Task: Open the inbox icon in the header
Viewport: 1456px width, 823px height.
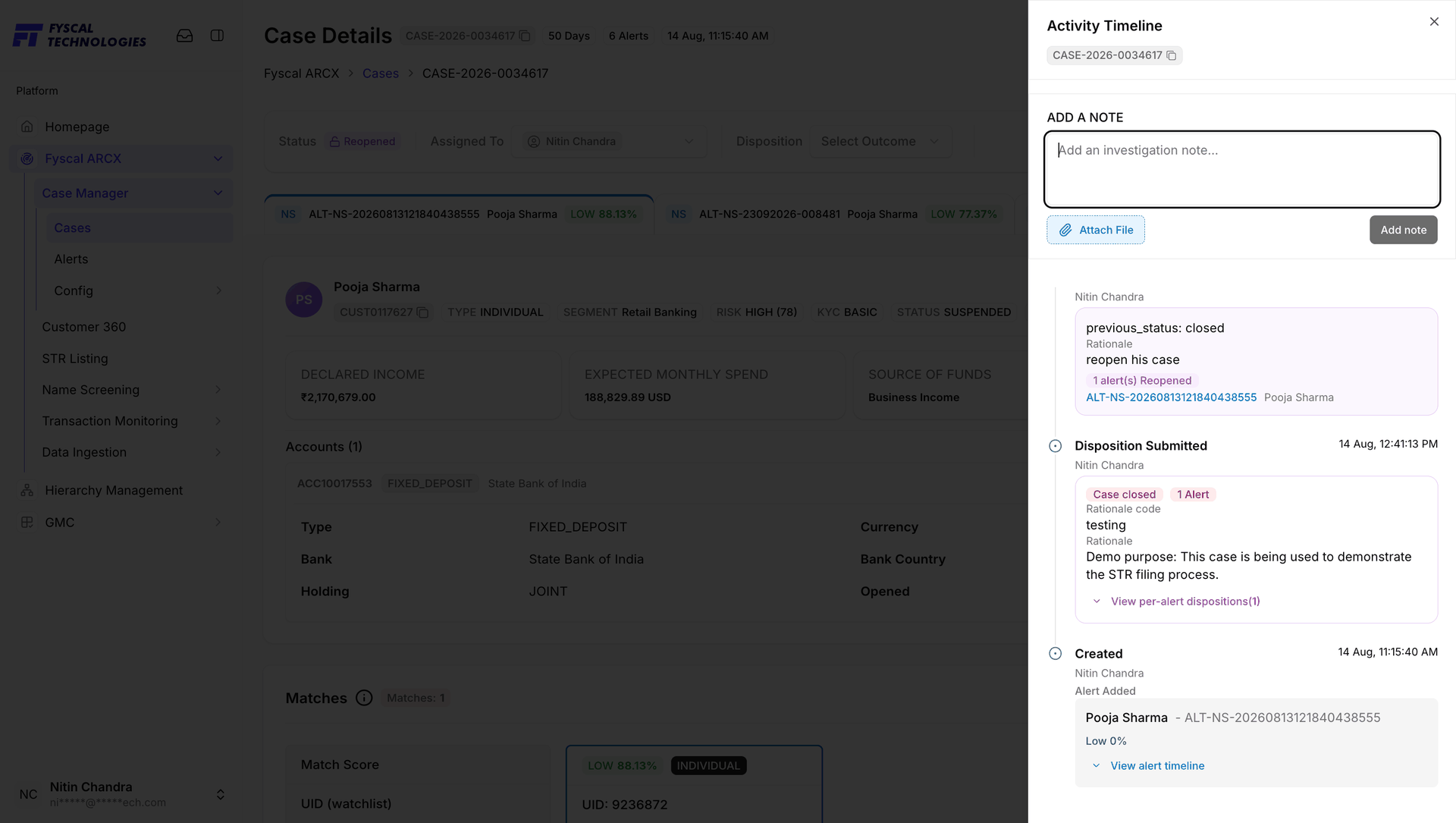Action: pos(184,36)
